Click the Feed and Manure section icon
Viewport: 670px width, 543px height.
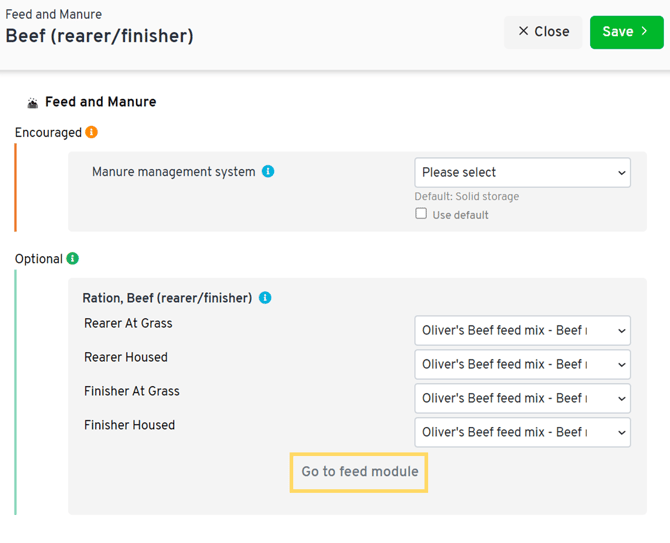[x=32, y=102]
